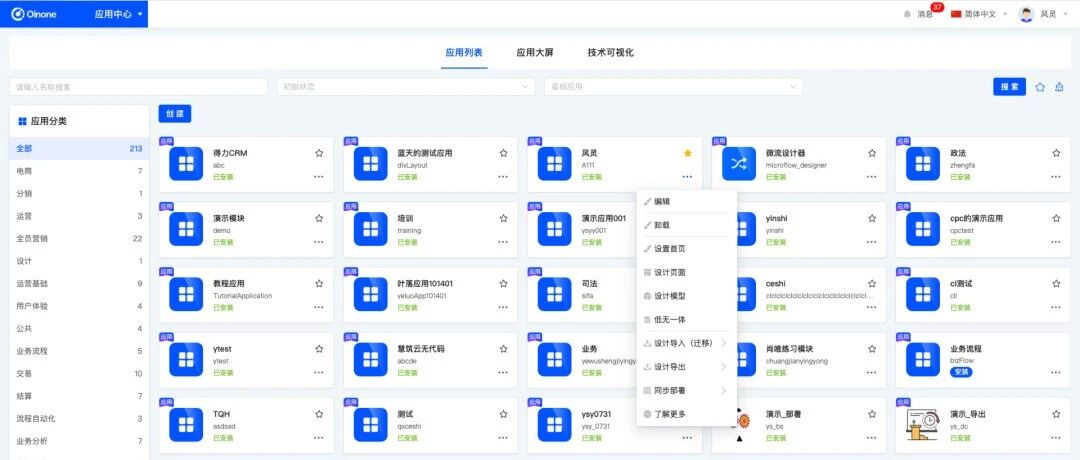Click the blue 搜索 button

coord(1009,87)
